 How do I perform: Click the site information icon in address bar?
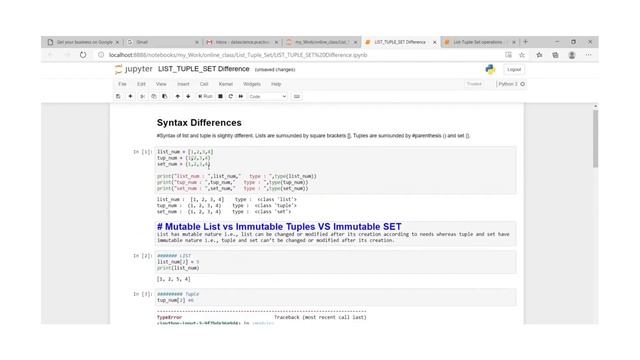[x=101, y=55]
